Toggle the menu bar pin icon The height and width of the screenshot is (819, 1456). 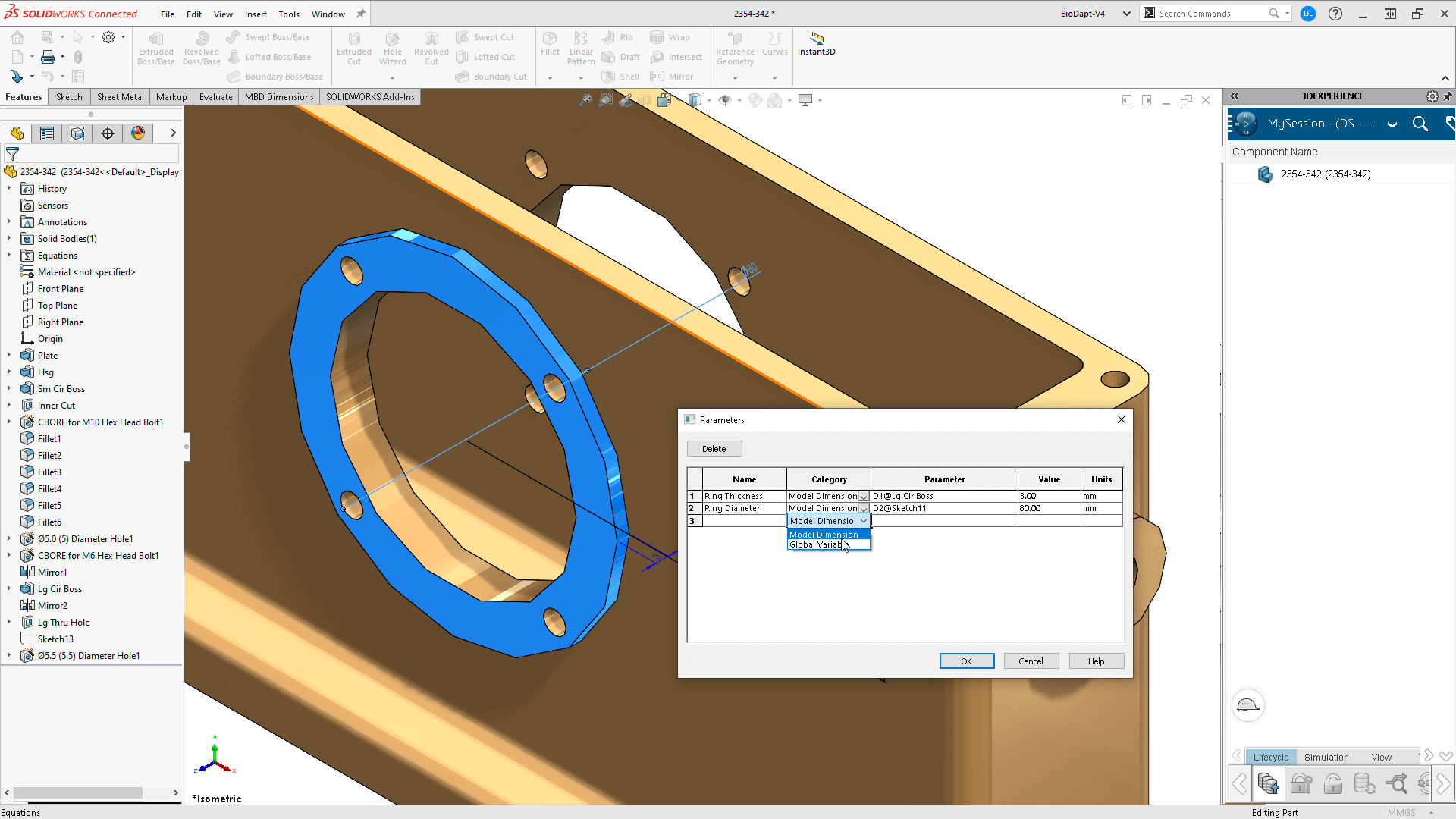[361, 14]
